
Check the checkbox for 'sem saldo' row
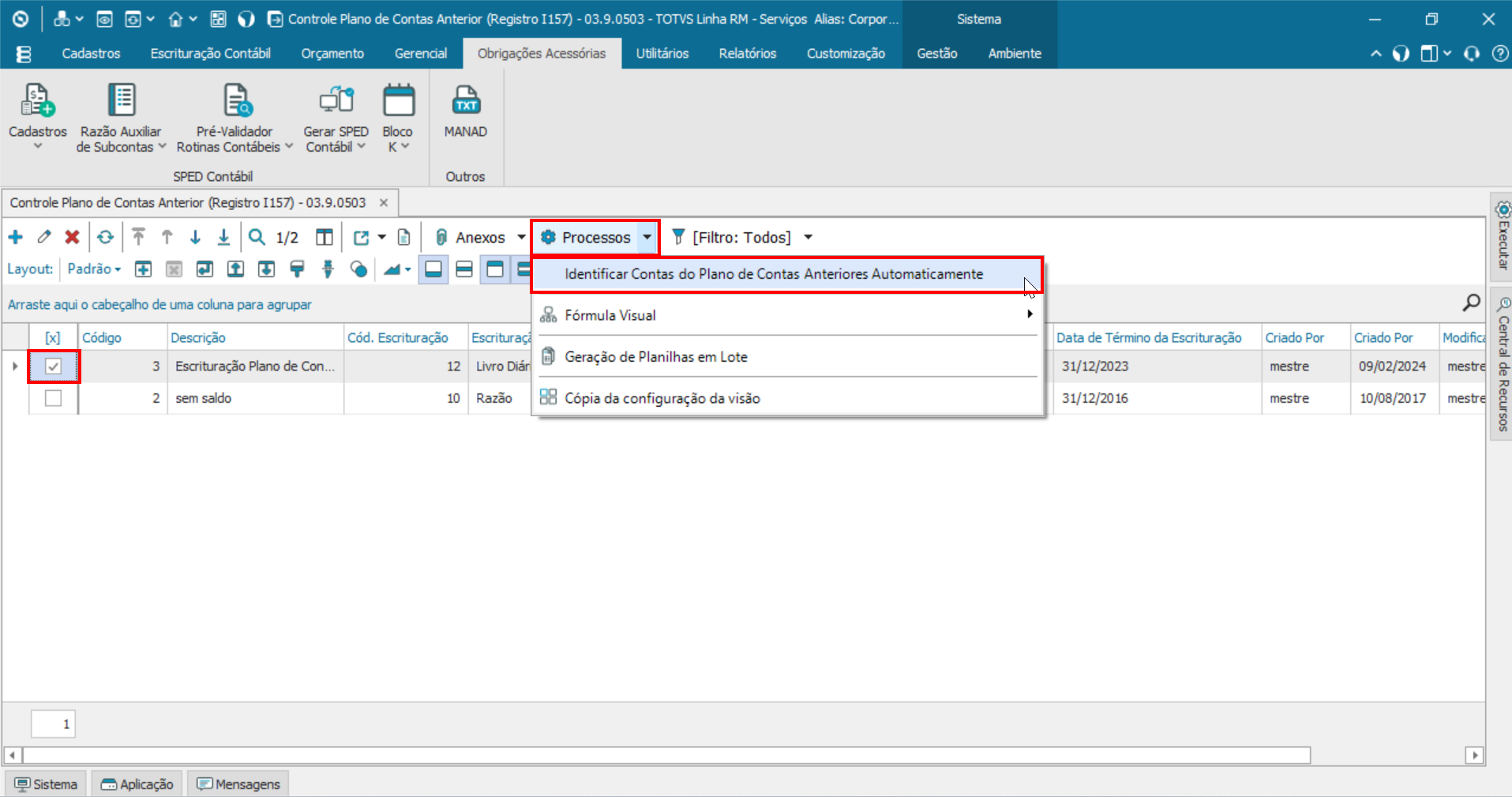(53, 398)
